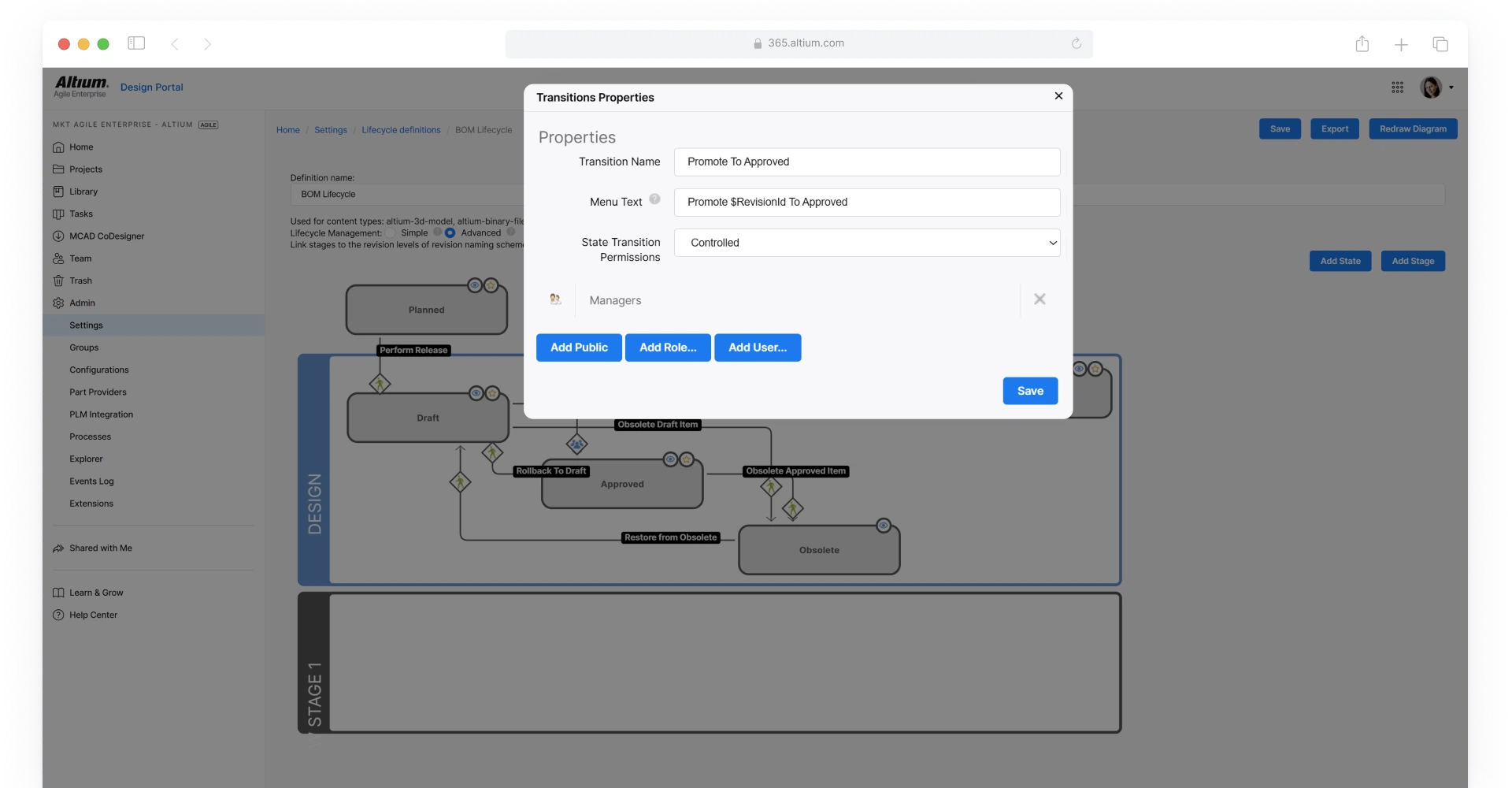
Task: Edit the Menu Text field
Action: (867, 203)
